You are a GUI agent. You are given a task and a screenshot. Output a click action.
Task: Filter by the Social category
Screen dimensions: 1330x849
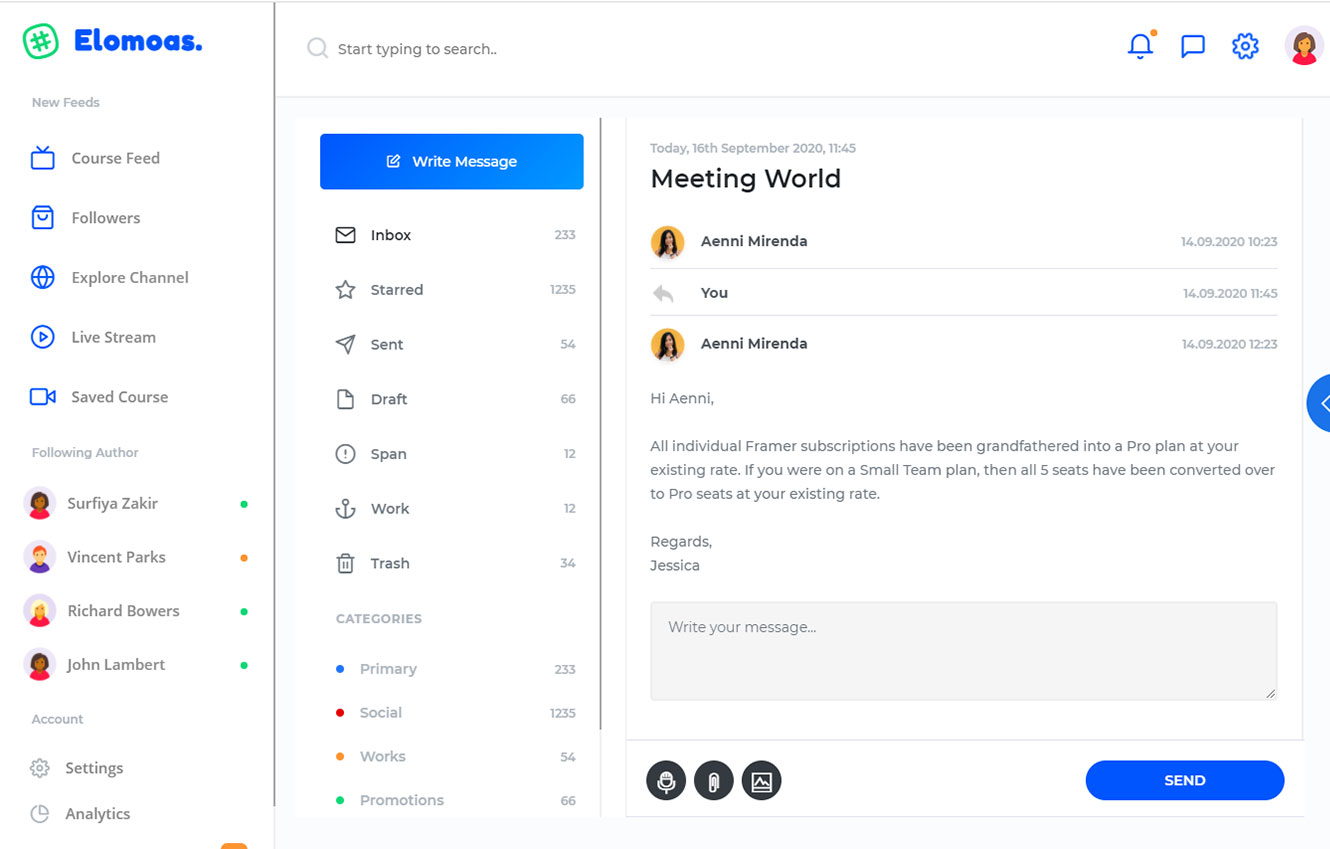pos(380,713)
